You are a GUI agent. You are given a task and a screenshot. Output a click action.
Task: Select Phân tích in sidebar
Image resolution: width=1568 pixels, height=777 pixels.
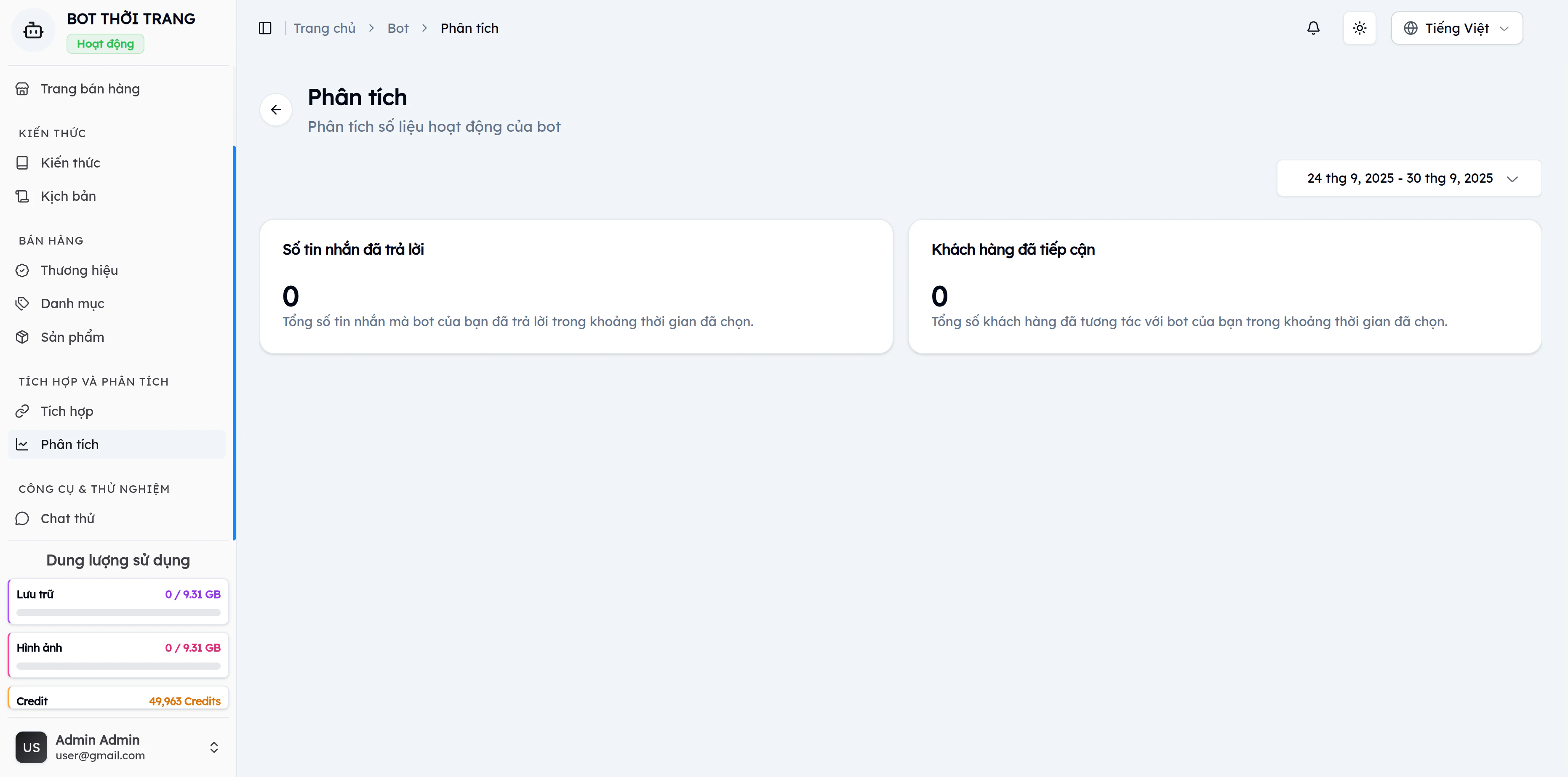pos(69,445)
